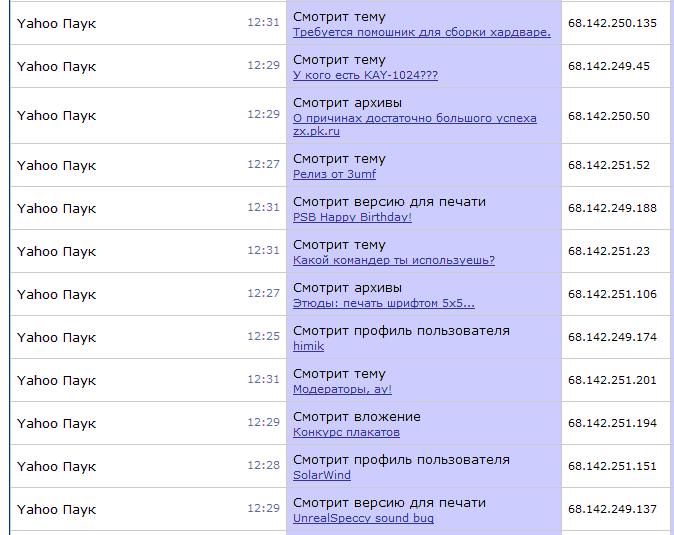Open 'PSB Happy Birthday!' print version link
Screen dimensions: 674x535
(x=352, y=217)
